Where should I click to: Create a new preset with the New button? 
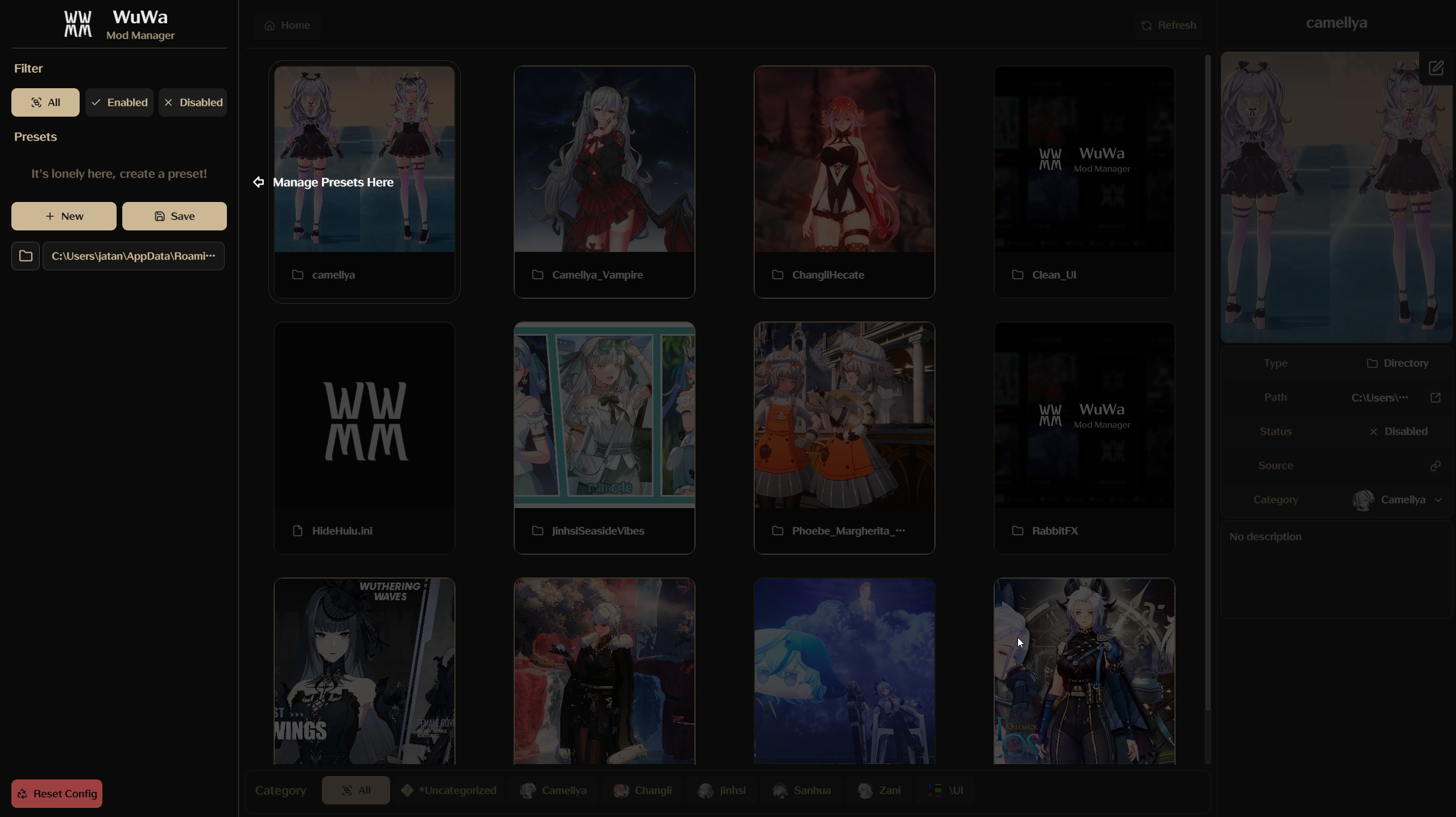click(63, 216)
